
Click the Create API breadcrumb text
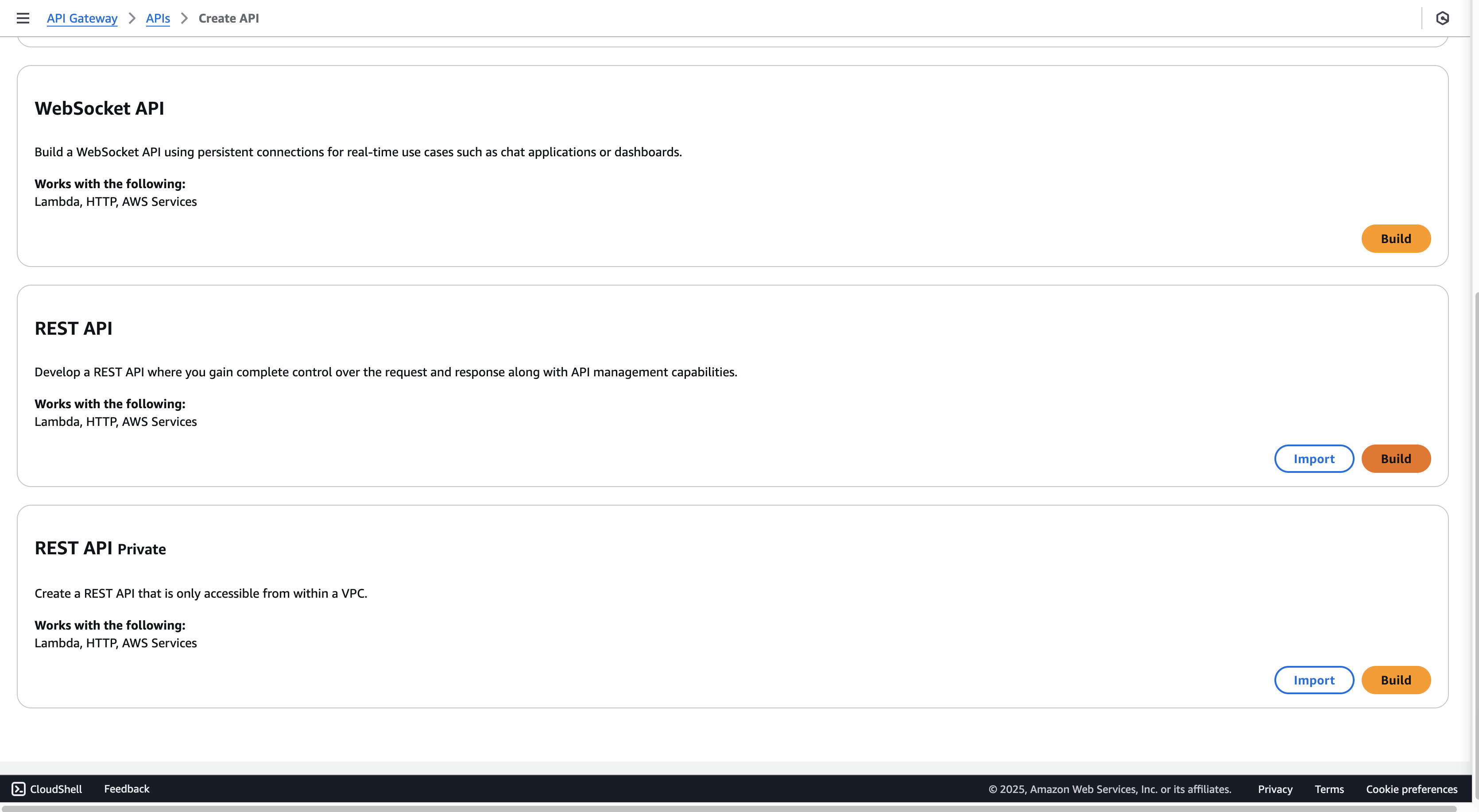[x=228, y=19]
